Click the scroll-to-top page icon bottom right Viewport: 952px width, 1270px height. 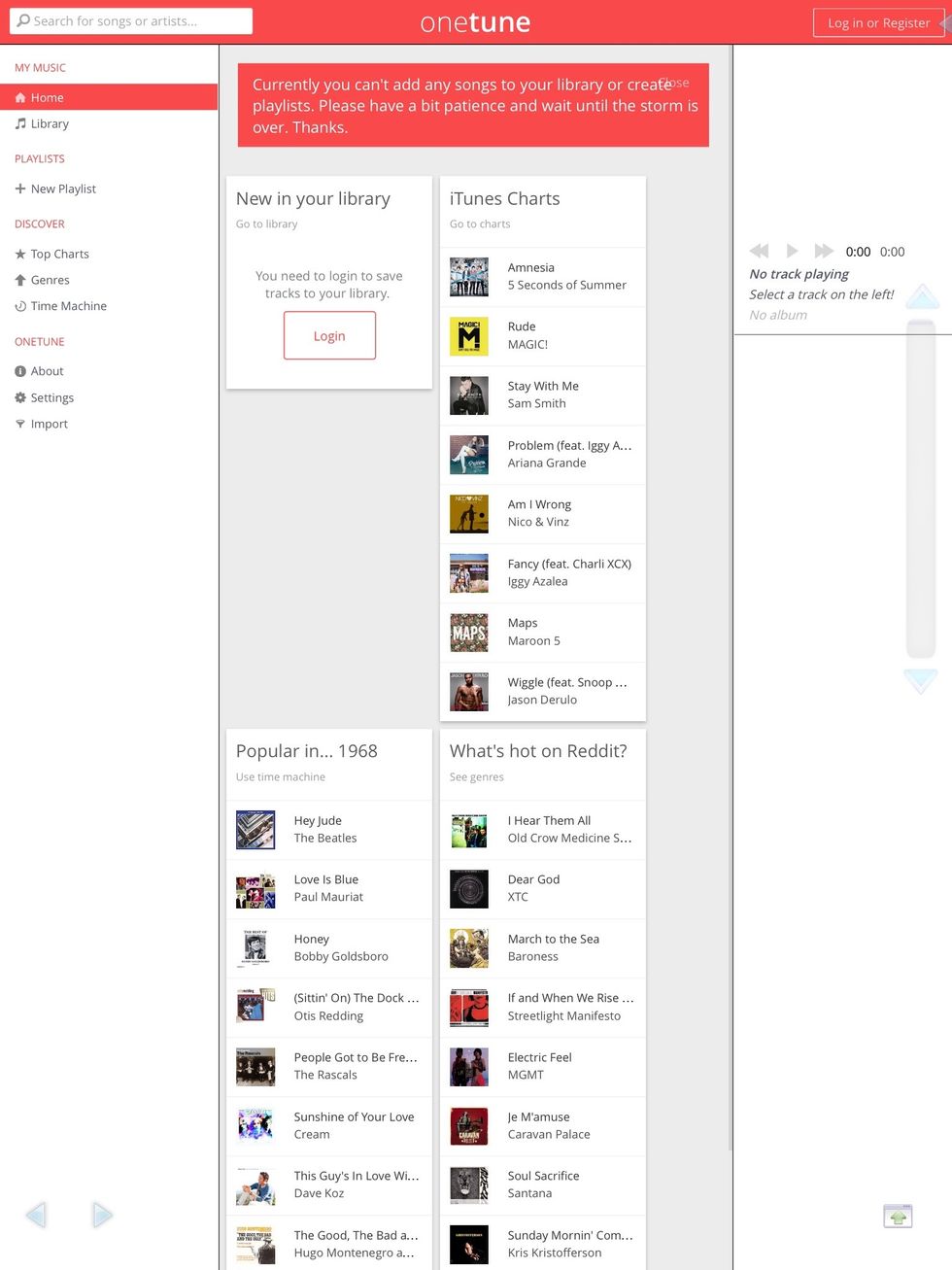[897, 1216]
